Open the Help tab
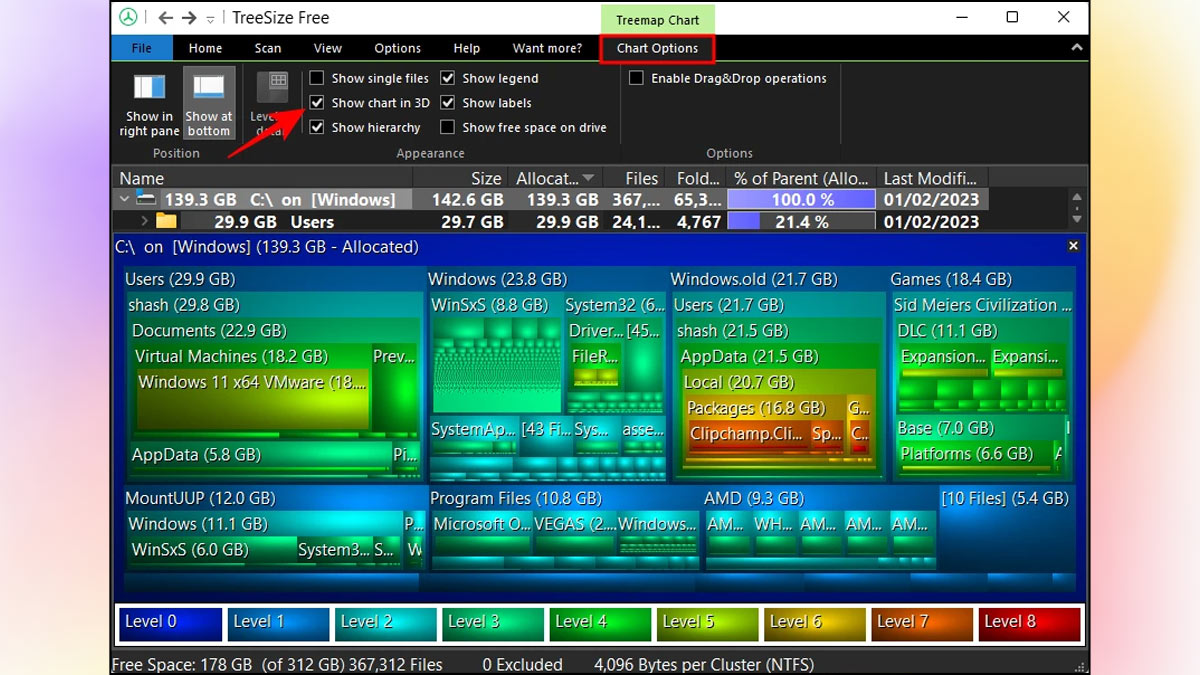 coord(467,48)
